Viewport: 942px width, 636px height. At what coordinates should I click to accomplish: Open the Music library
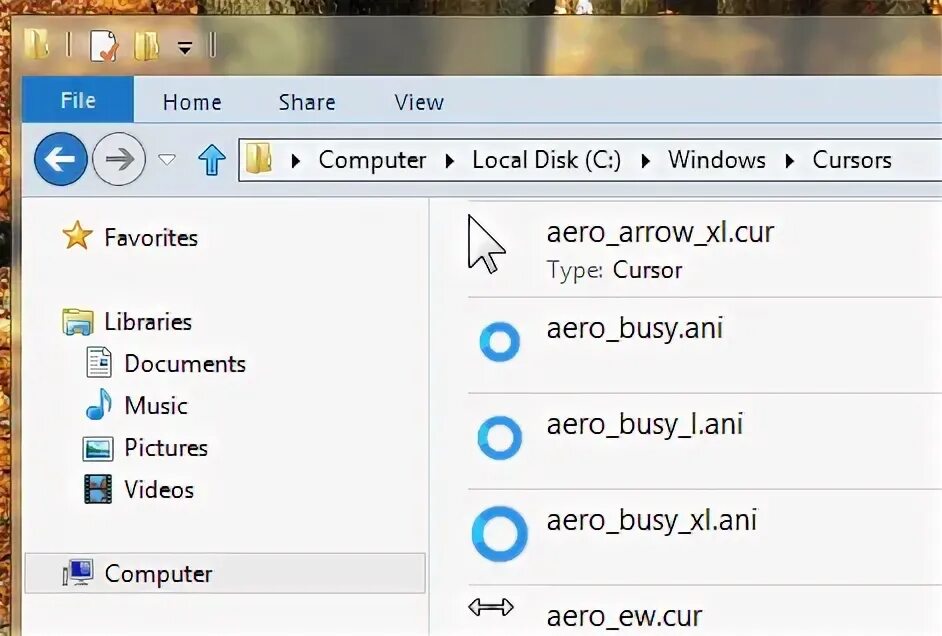coord(156,406)
